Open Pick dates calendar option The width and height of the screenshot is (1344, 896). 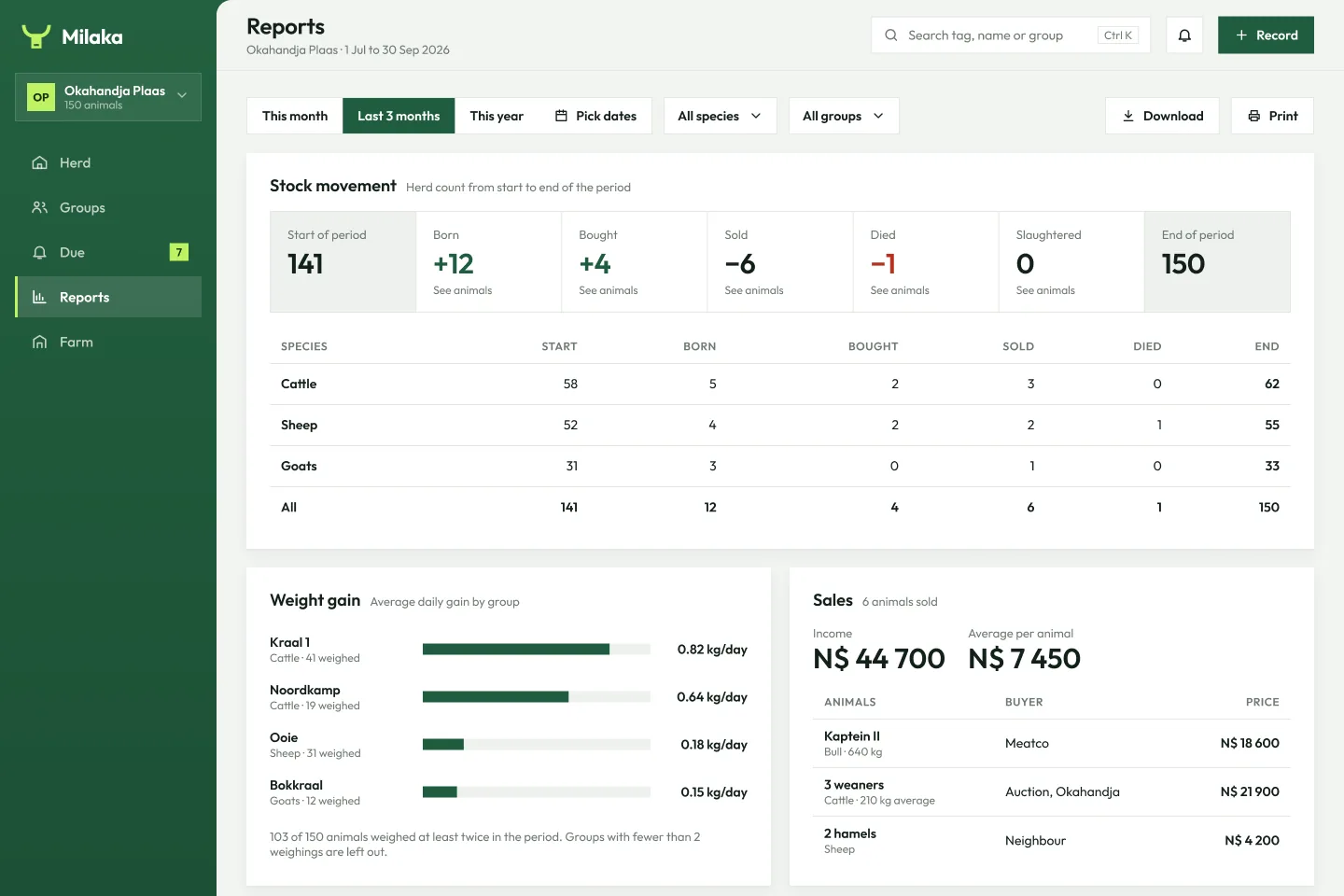[595, 116]
